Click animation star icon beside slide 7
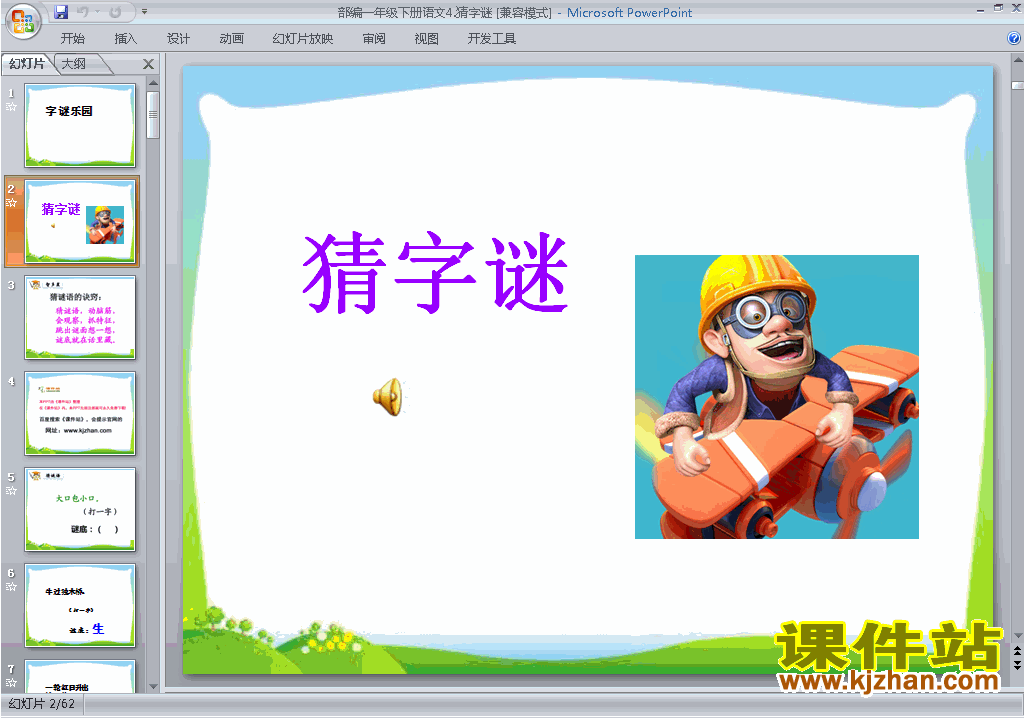Viewport: 1024px width, 718px height. click(11, 683)
